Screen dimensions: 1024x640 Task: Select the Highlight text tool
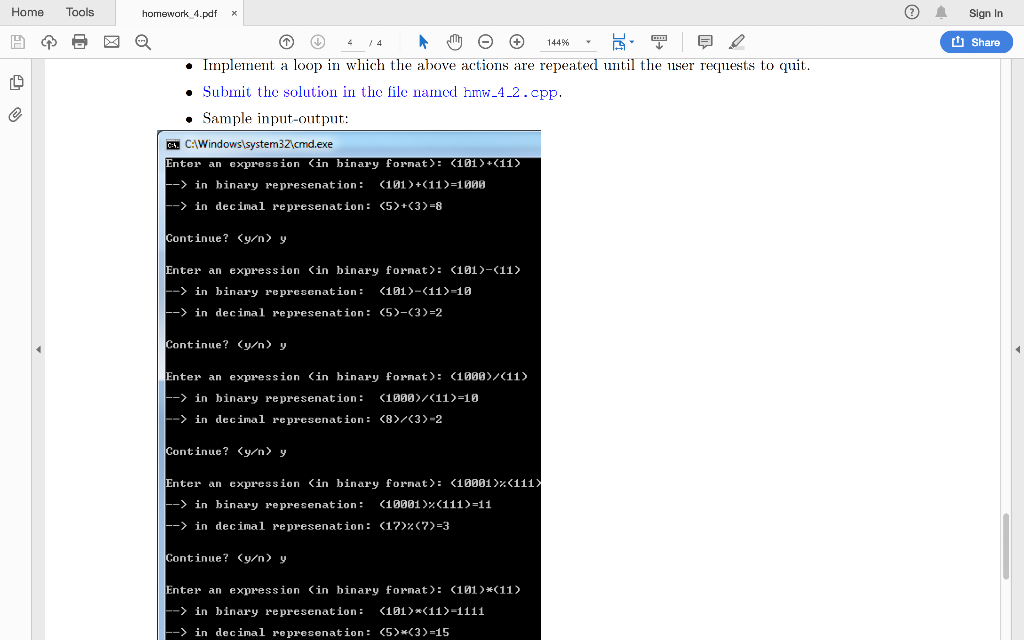[736, 42]
